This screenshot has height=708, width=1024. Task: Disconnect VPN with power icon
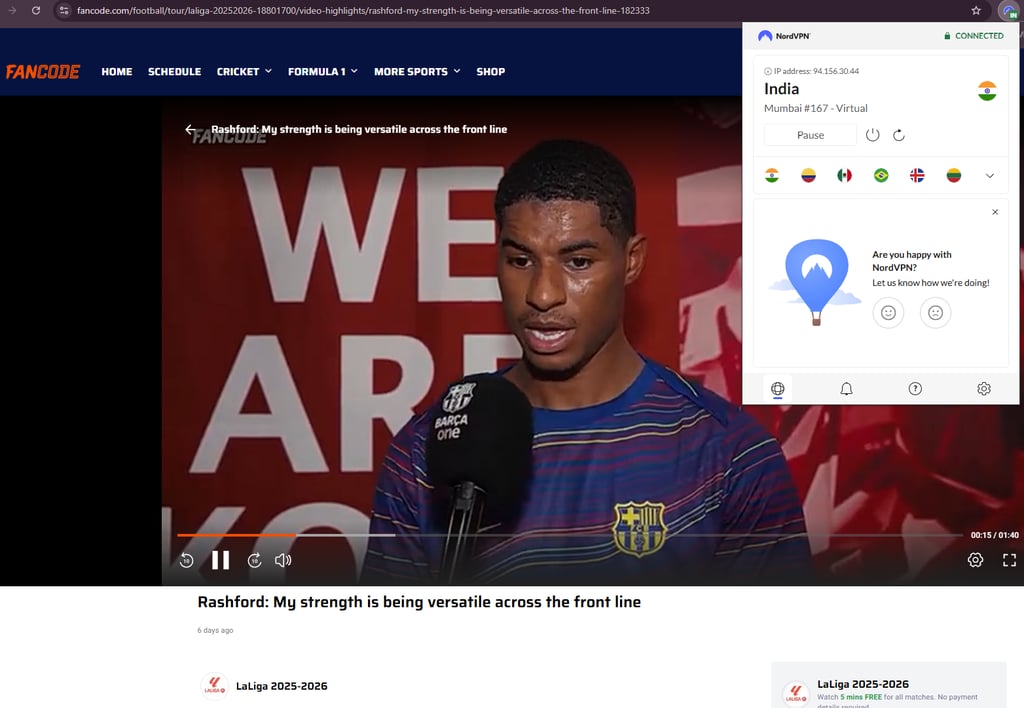pos(872,135)
